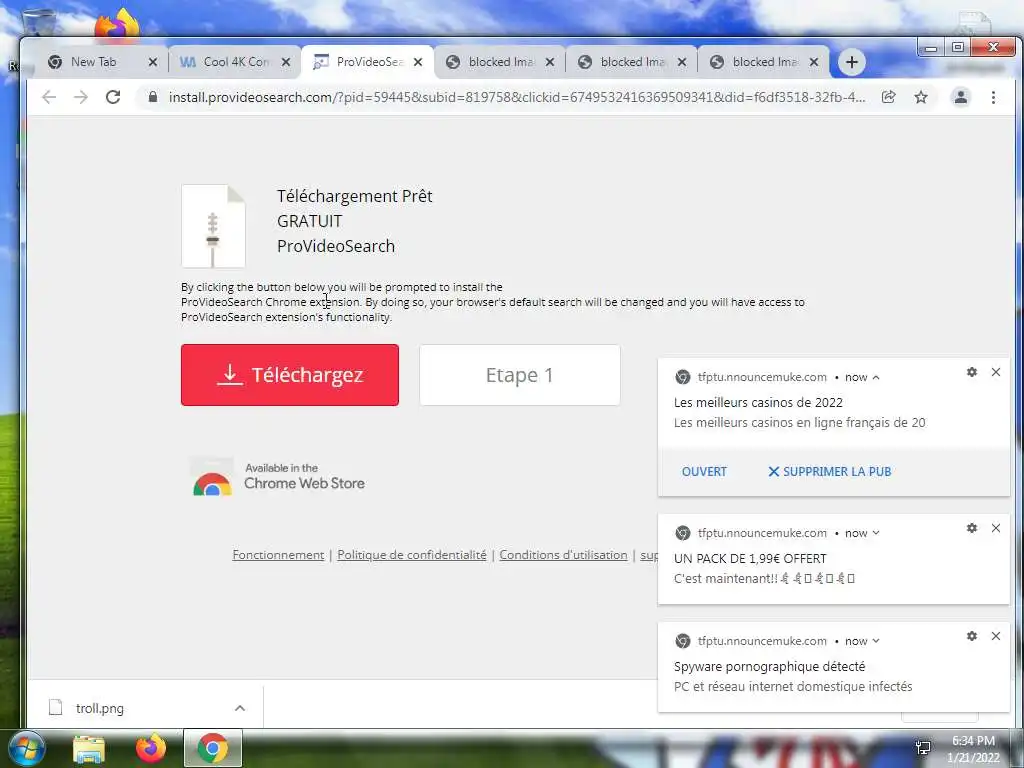Viewport: 1024px width, 768px height.
Task: Click the Chrome Web Store badge
Action: [x=278, y=477]
